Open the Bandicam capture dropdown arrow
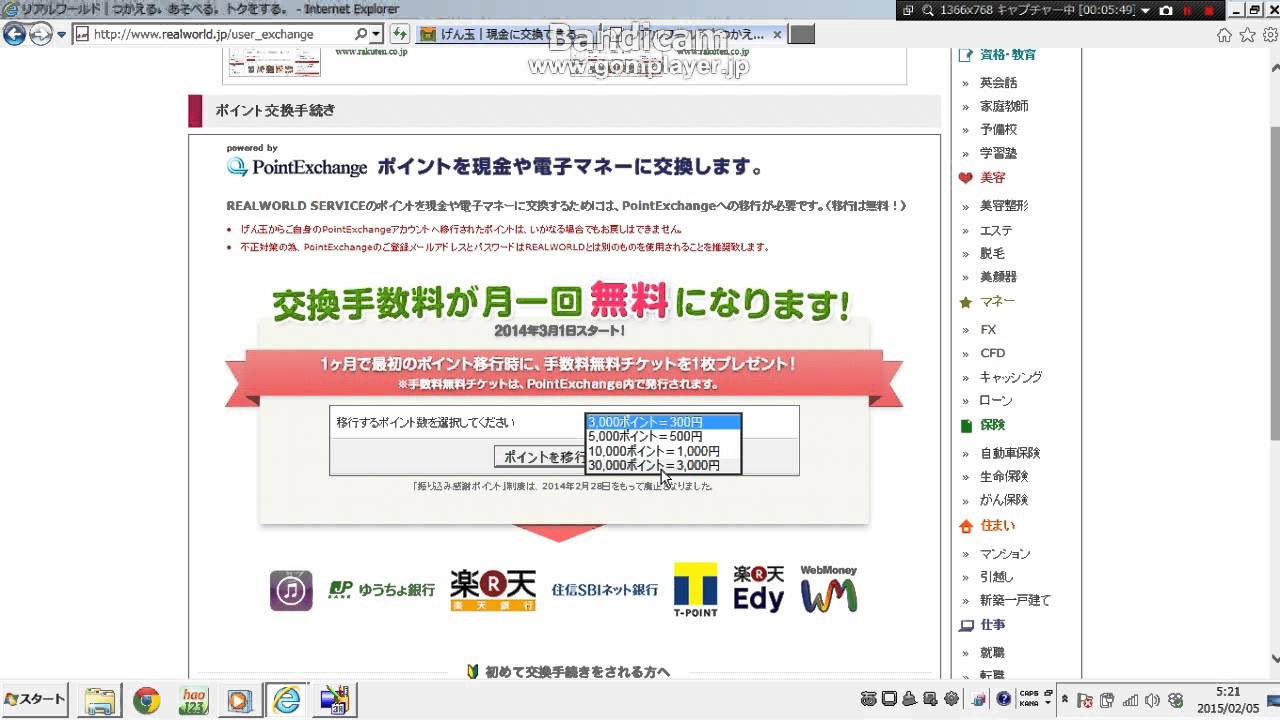Image resolution: width=1280 pixels, height=720 pixels. pos(1146,10)
